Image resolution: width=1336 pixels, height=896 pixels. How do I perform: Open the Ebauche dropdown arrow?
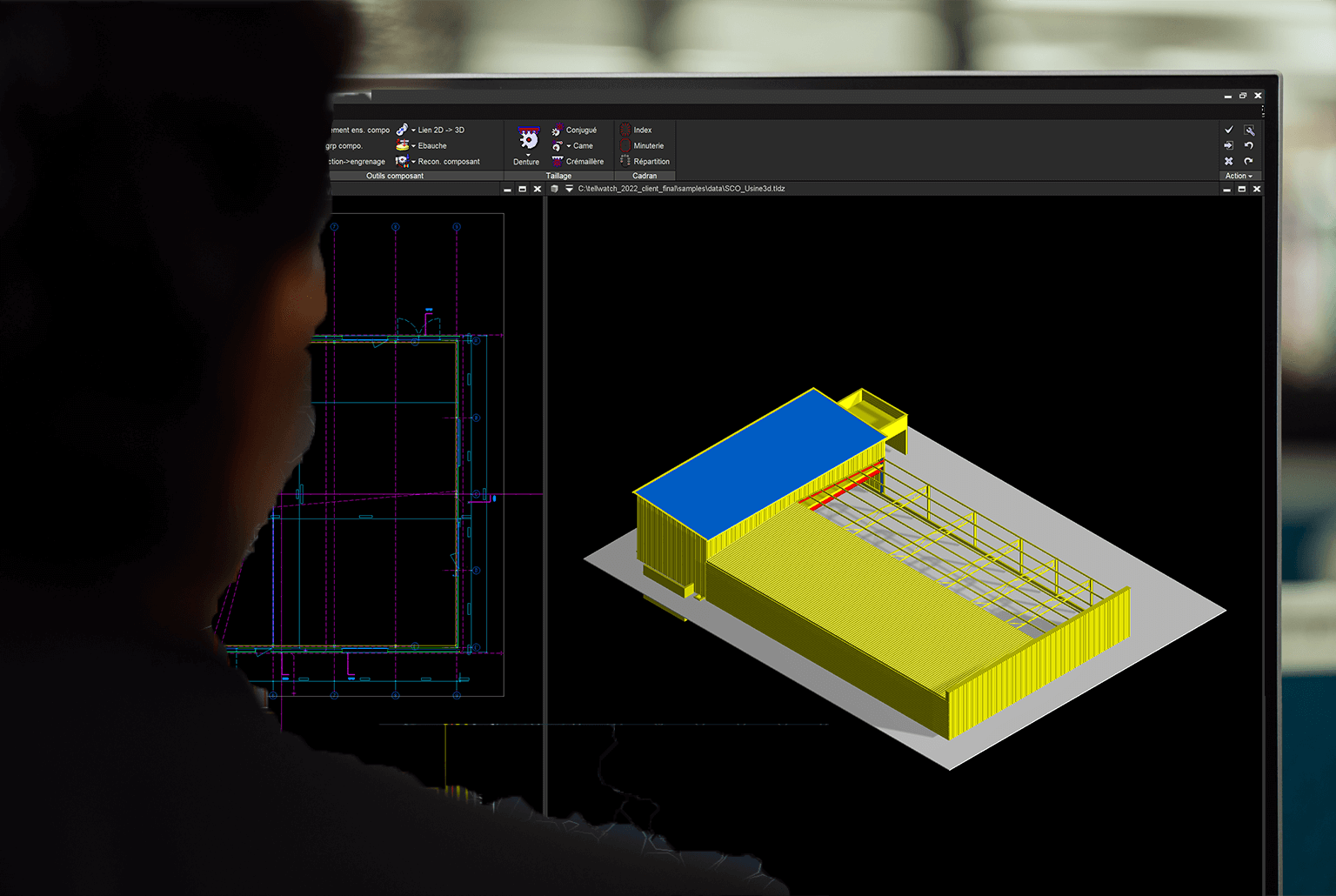(x=413, y=146)
